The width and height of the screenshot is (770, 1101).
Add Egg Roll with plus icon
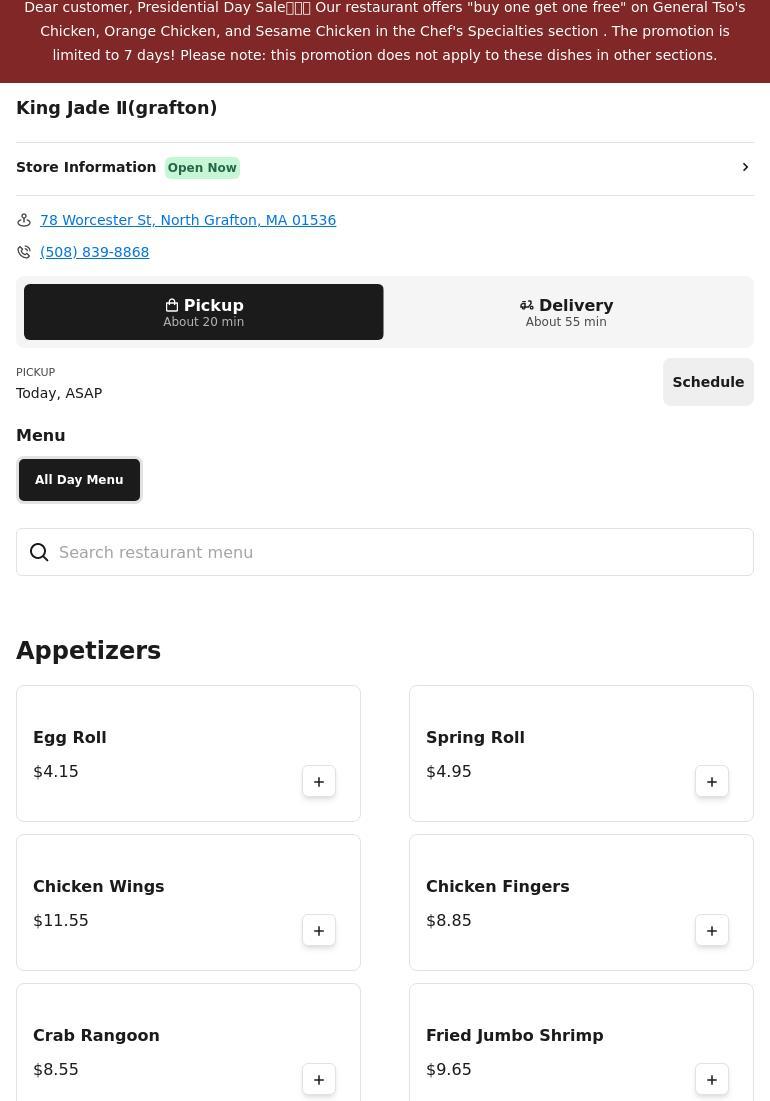pos(319,782)
